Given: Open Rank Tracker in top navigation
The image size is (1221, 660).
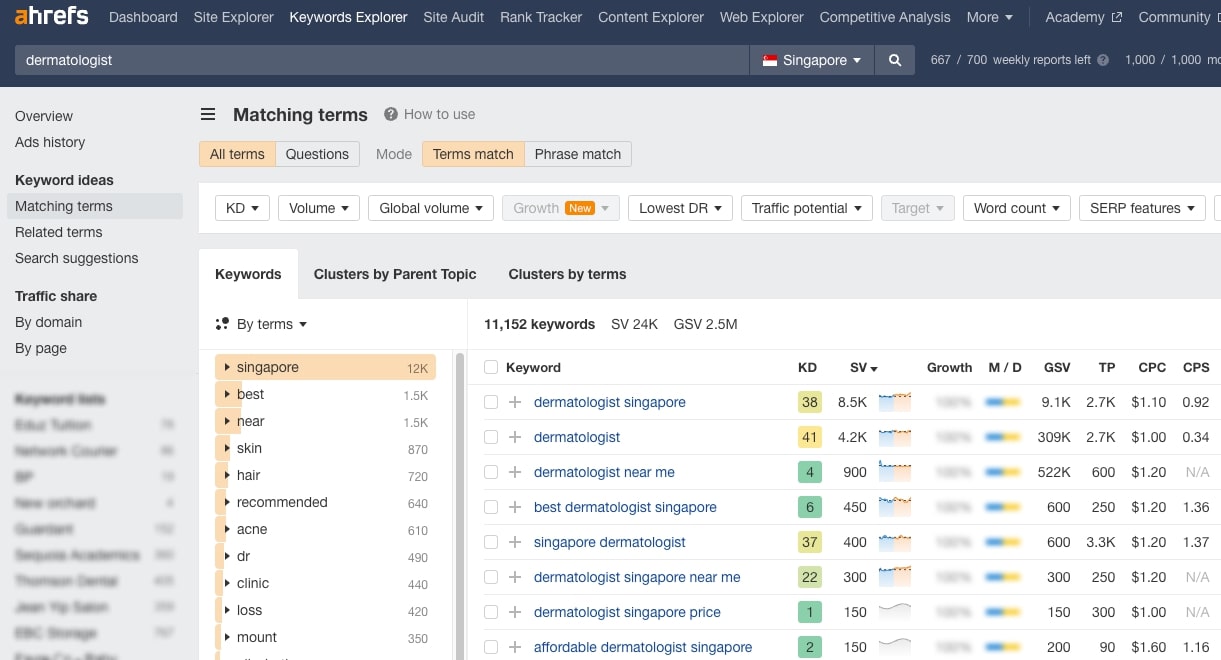Looking at the screenshot, I should [x=541, y=17].
